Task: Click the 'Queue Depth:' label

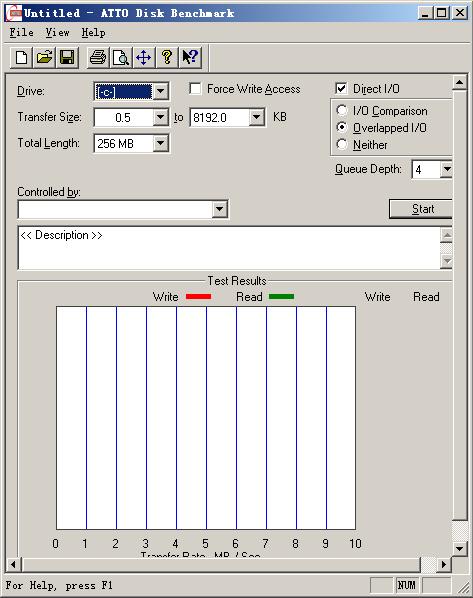Action: tap(368, 169)
